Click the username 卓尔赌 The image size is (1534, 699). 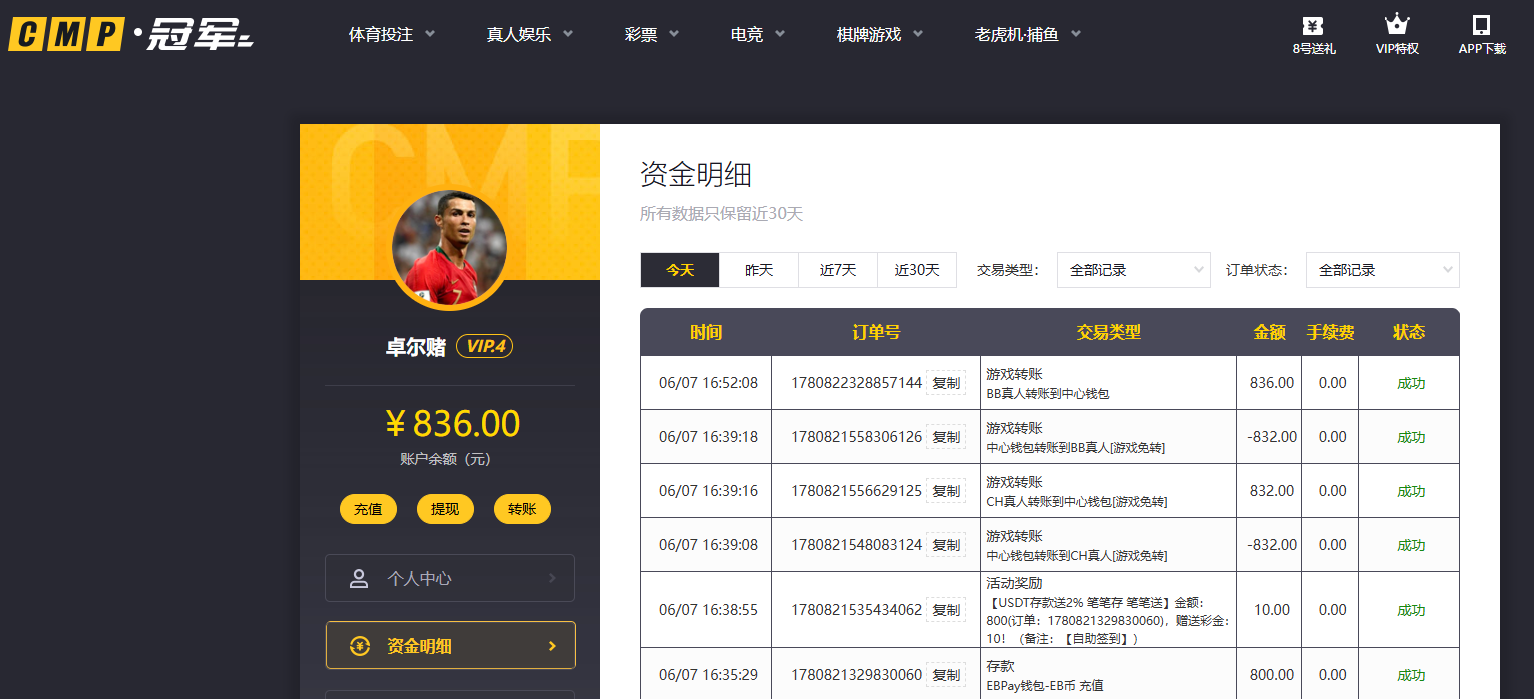[416, 347]
